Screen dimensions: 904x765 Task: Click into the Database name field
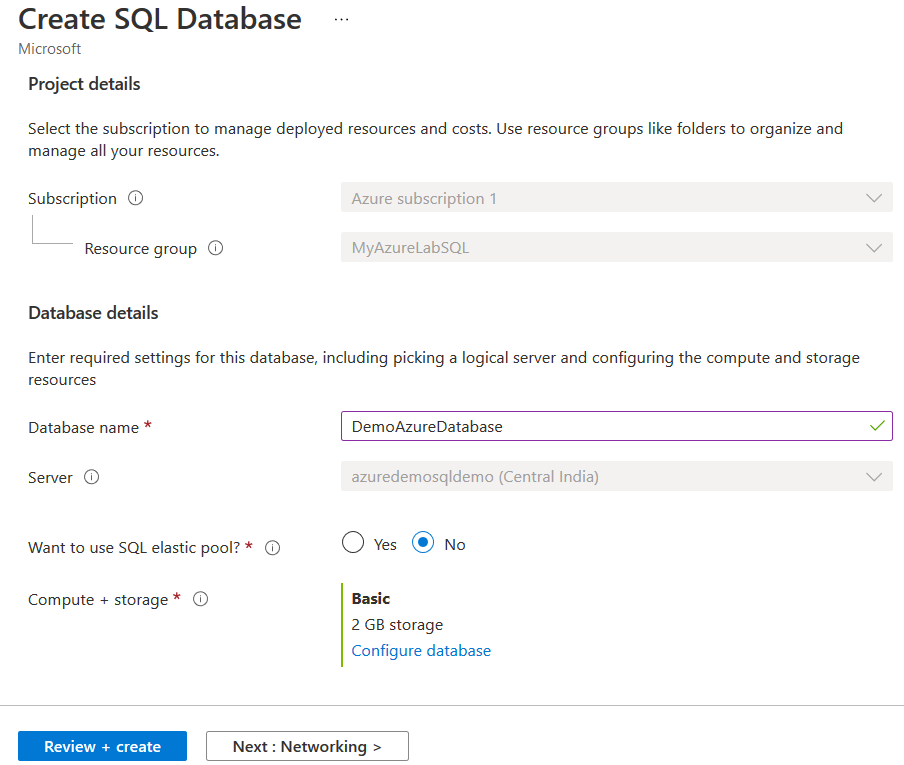coord(600,426)
